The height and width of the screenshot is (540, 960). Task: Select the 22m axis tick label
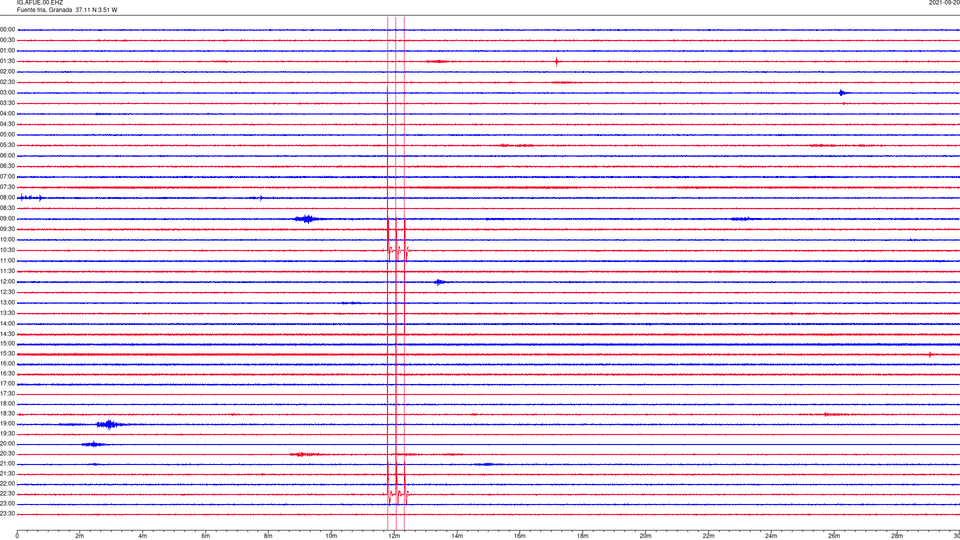[708, 536]
